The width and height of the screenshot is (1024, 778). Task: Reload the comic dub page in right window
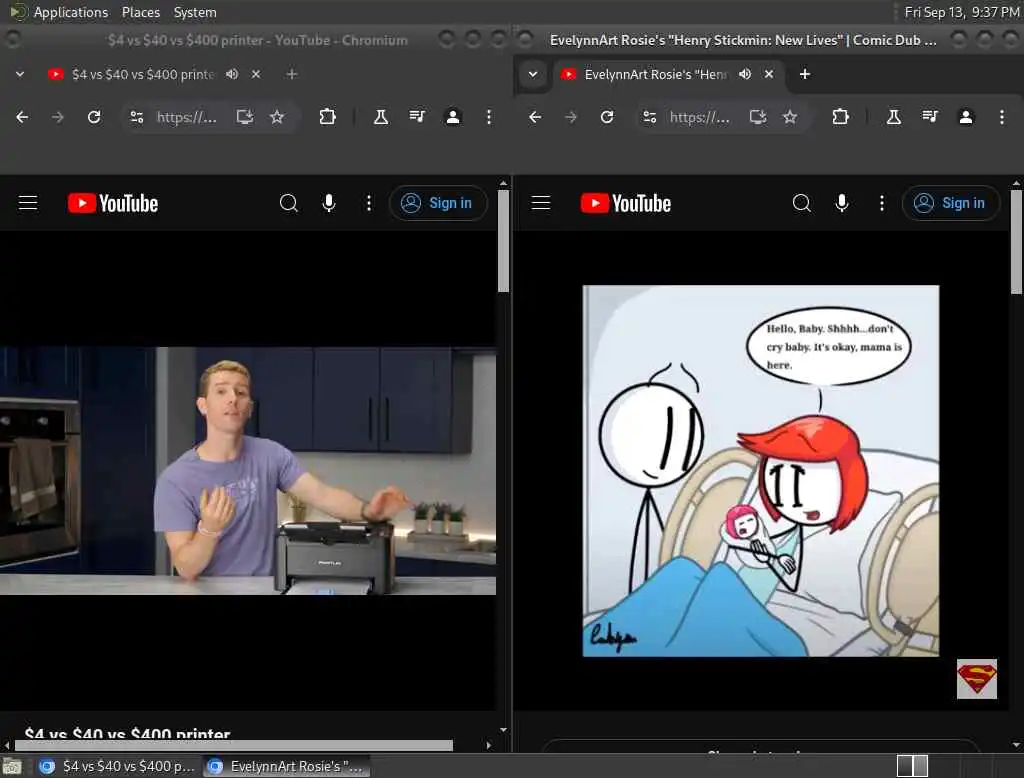(x=607, y=117)
